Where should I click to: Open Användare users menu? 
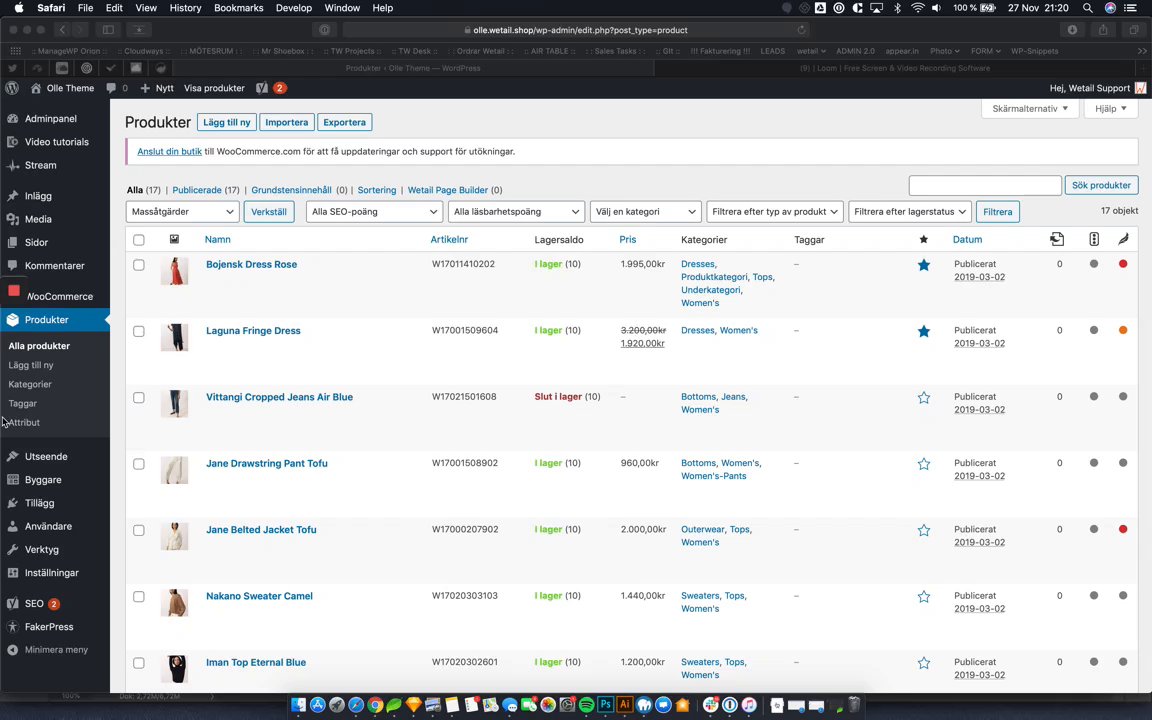coord(48,526)
